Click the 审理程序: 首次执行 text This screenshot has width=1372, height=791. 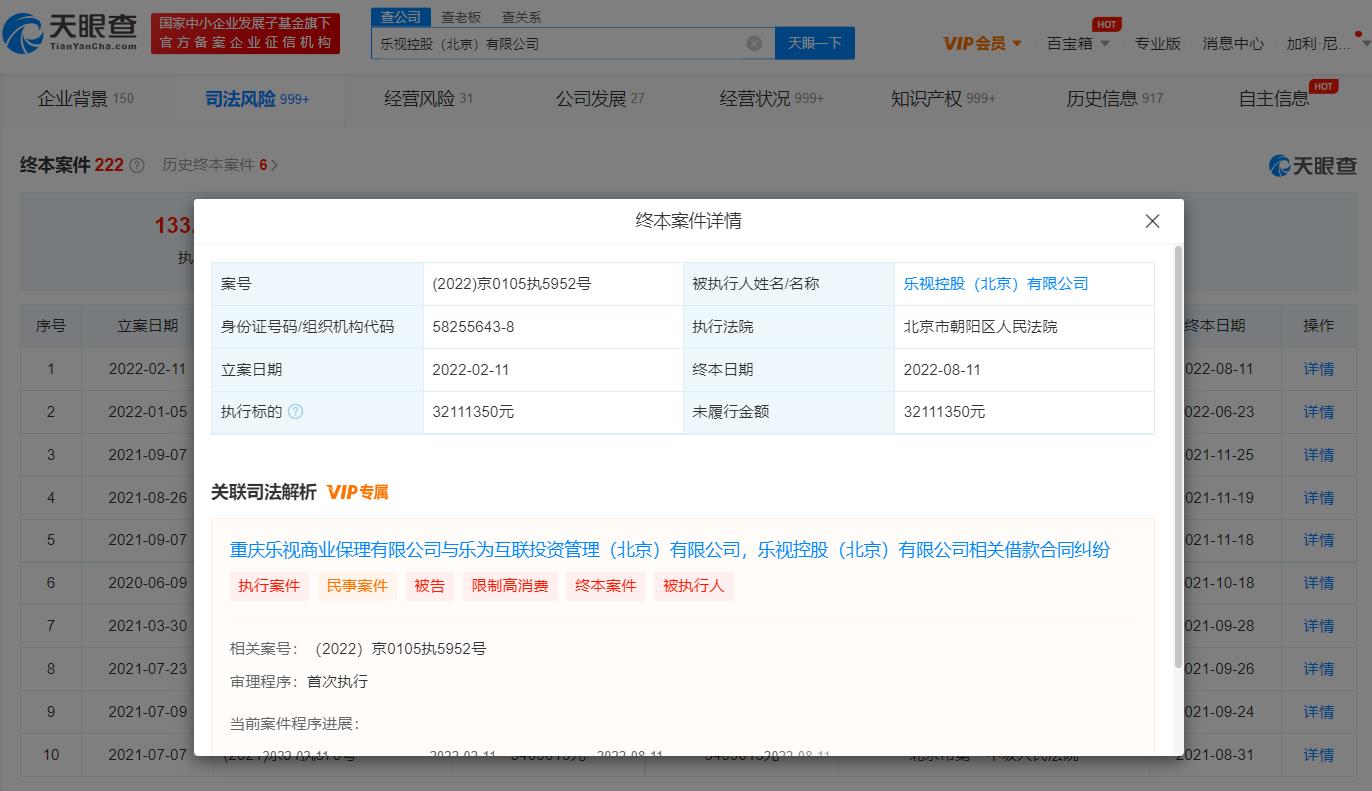click(x=299, y=681)
